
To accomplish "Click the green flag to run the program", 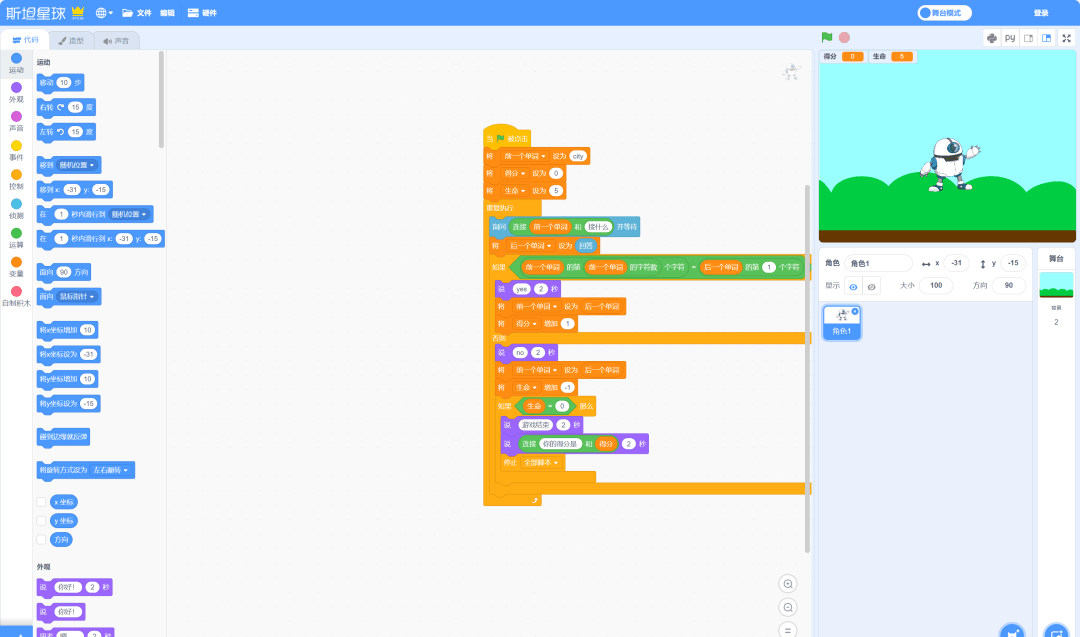I will (827, 38).
